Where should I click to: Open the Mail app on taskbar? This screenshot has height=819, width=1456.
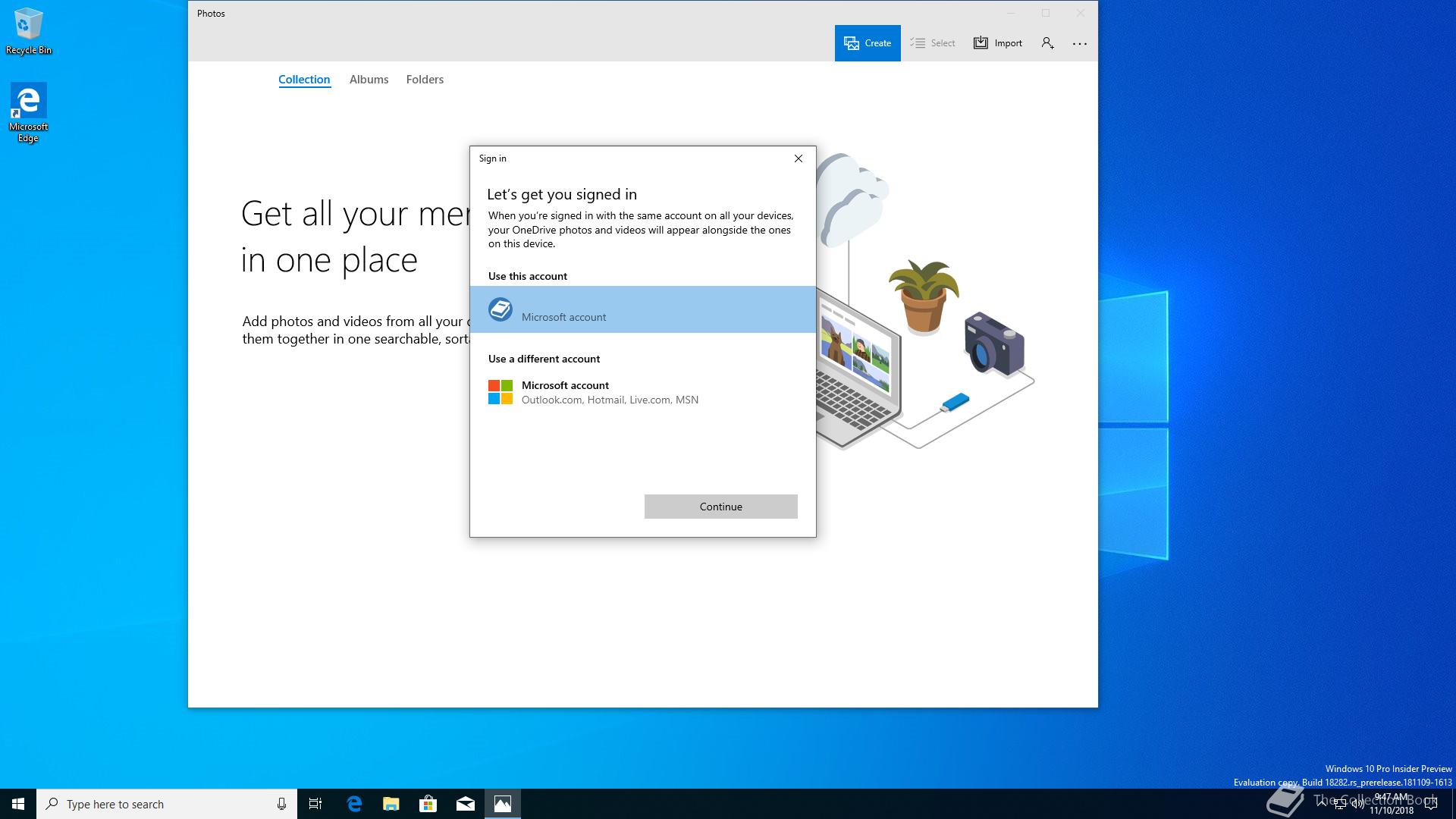(466, 804)
